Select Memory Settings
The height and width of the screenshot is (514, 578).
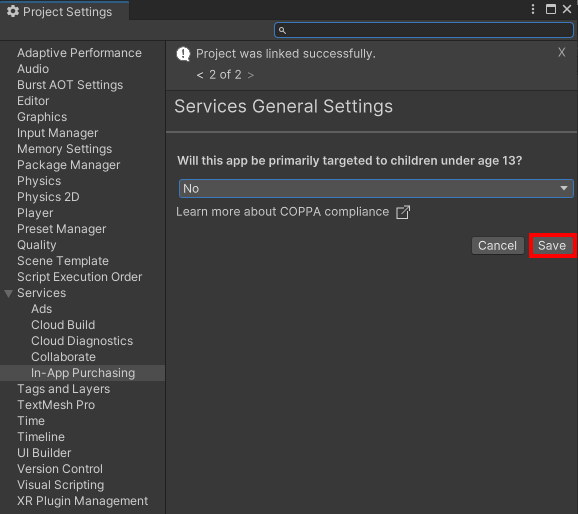pyautogui.click(x=65, y=149)
